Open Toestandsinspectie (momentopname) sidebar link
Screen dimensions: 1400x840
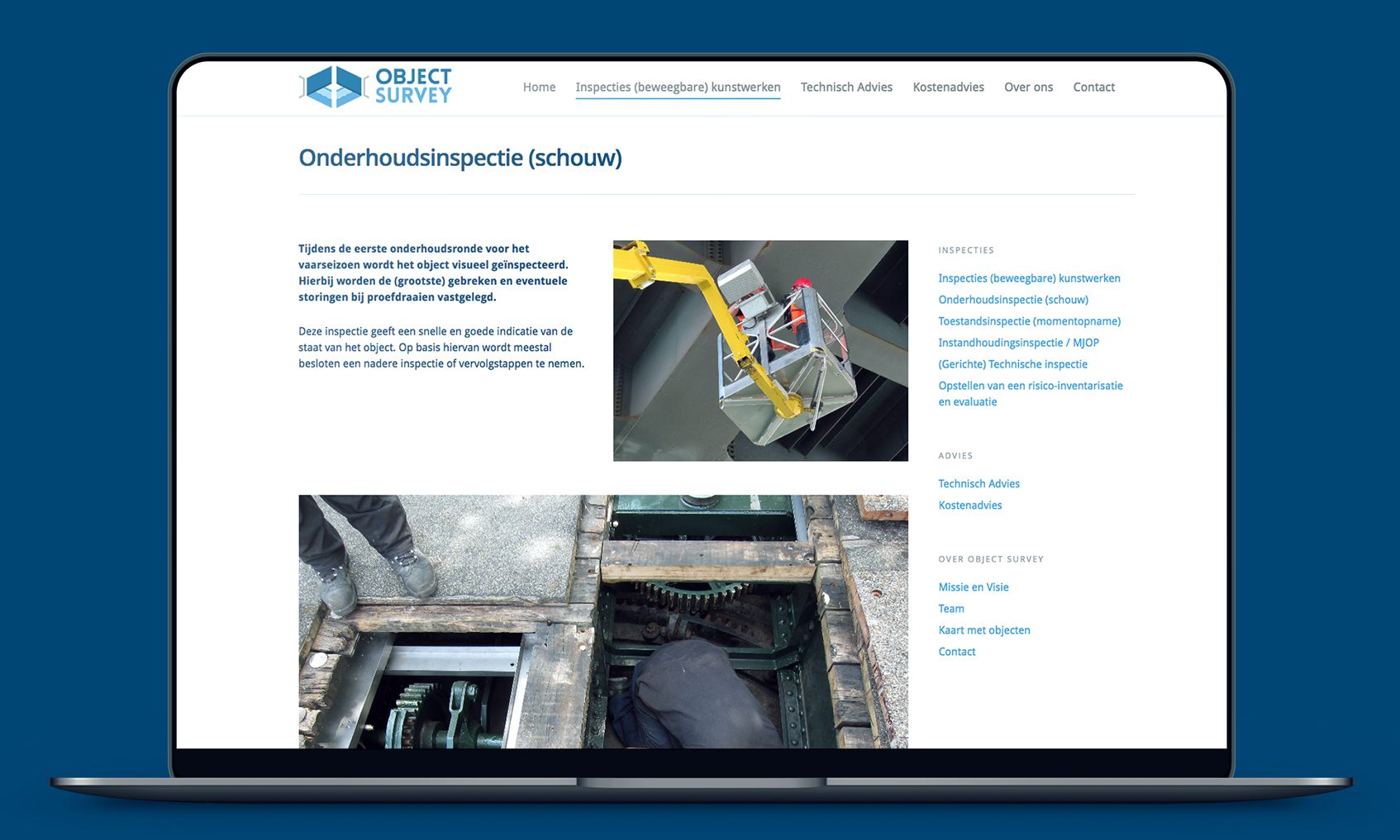(1029, 321)
